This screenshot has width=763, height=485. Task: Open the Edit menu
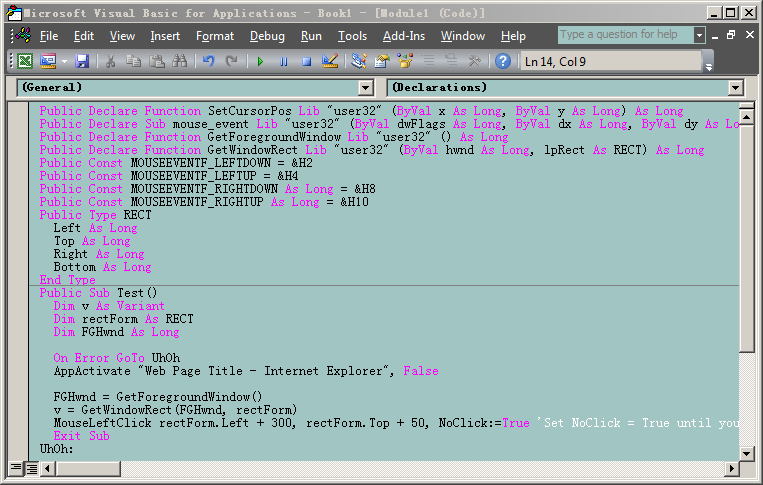[x=84, y=36]
